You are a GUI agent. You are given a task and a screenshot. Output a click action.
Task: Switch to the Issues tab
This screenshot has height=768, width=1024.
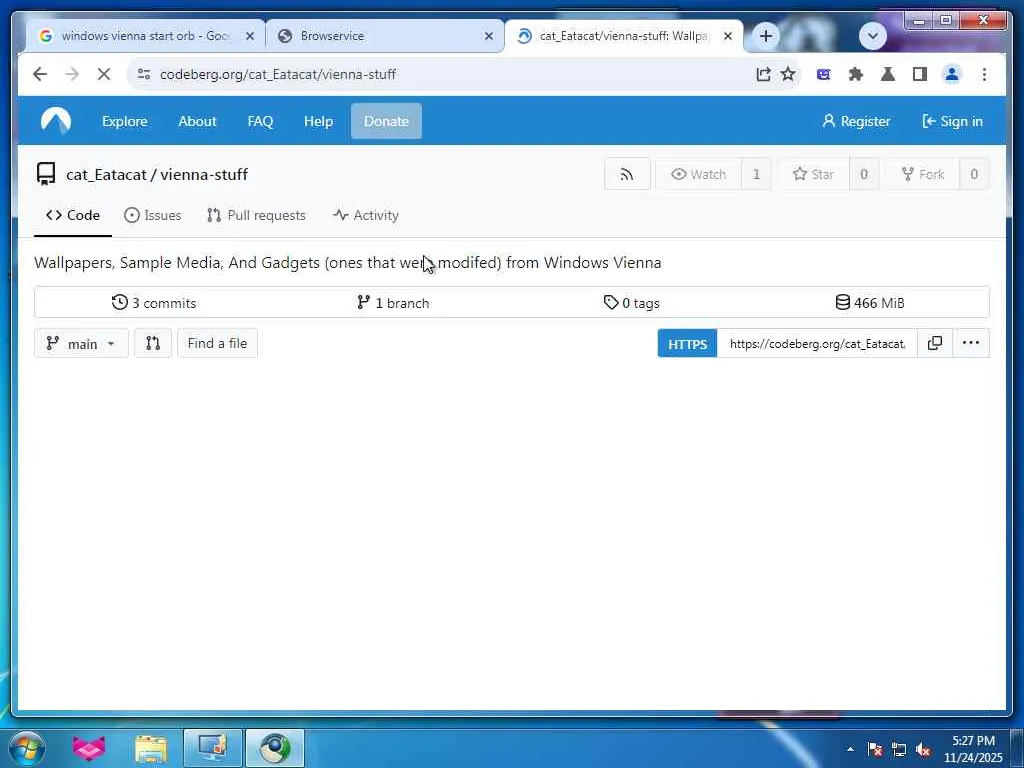(153, 216)
